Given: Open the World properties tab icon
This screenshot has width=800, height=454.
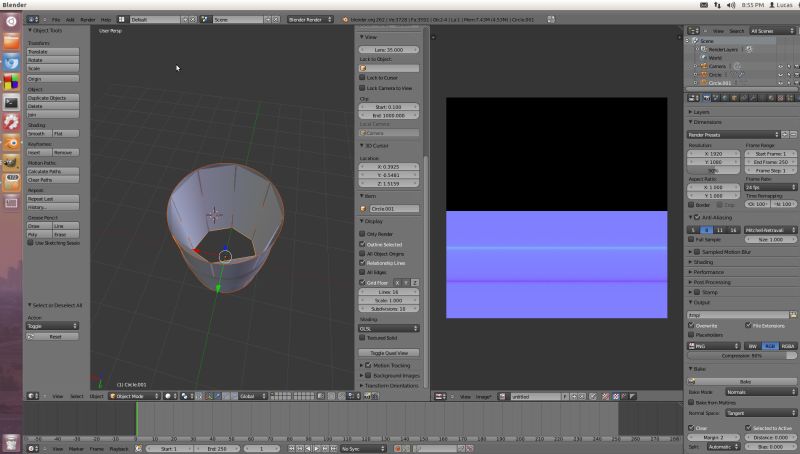Looking at the screenshot, I should coord(725,98).
